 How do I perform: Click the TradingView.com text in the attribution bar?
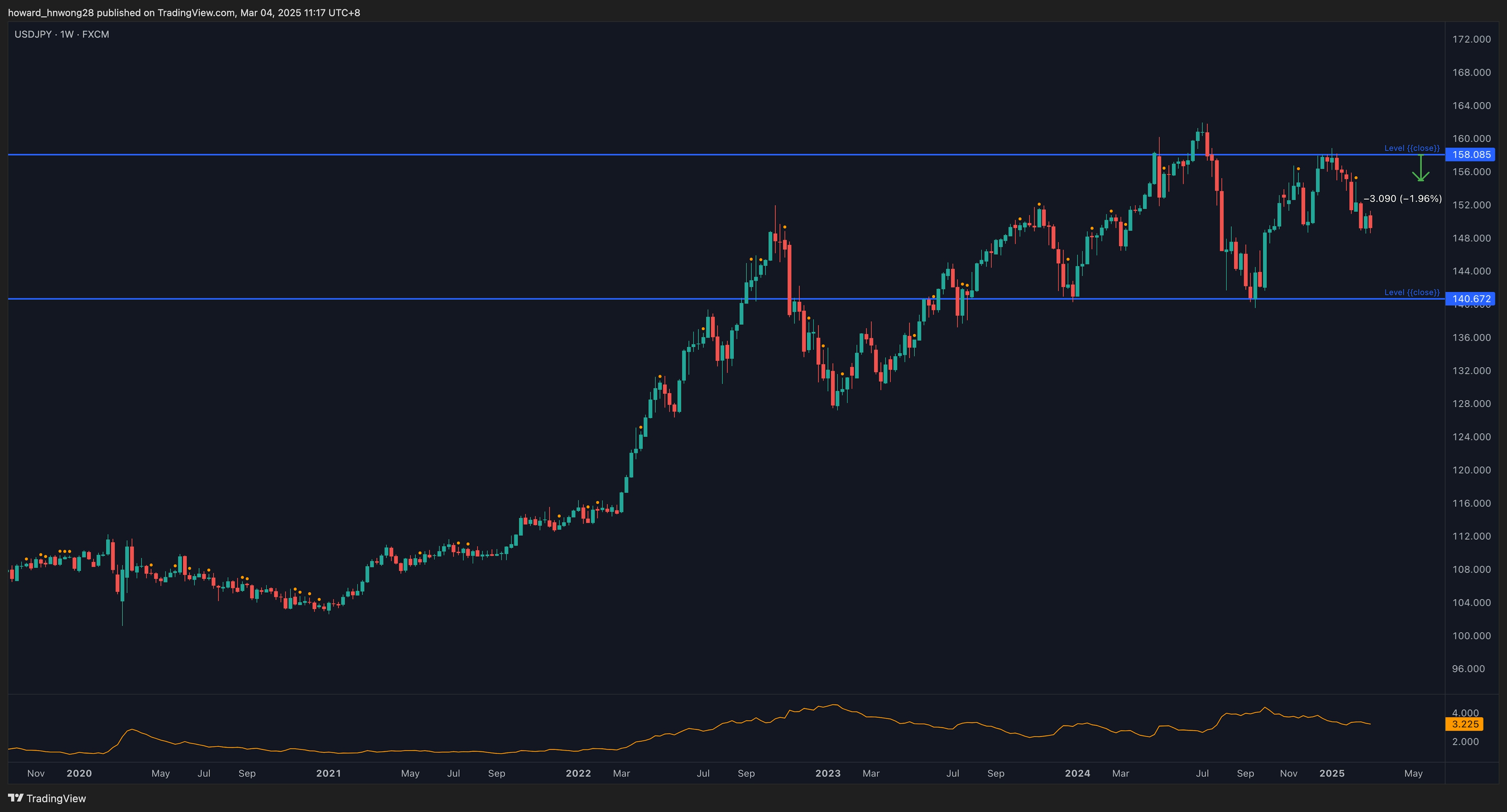click(x=197, y=12)
